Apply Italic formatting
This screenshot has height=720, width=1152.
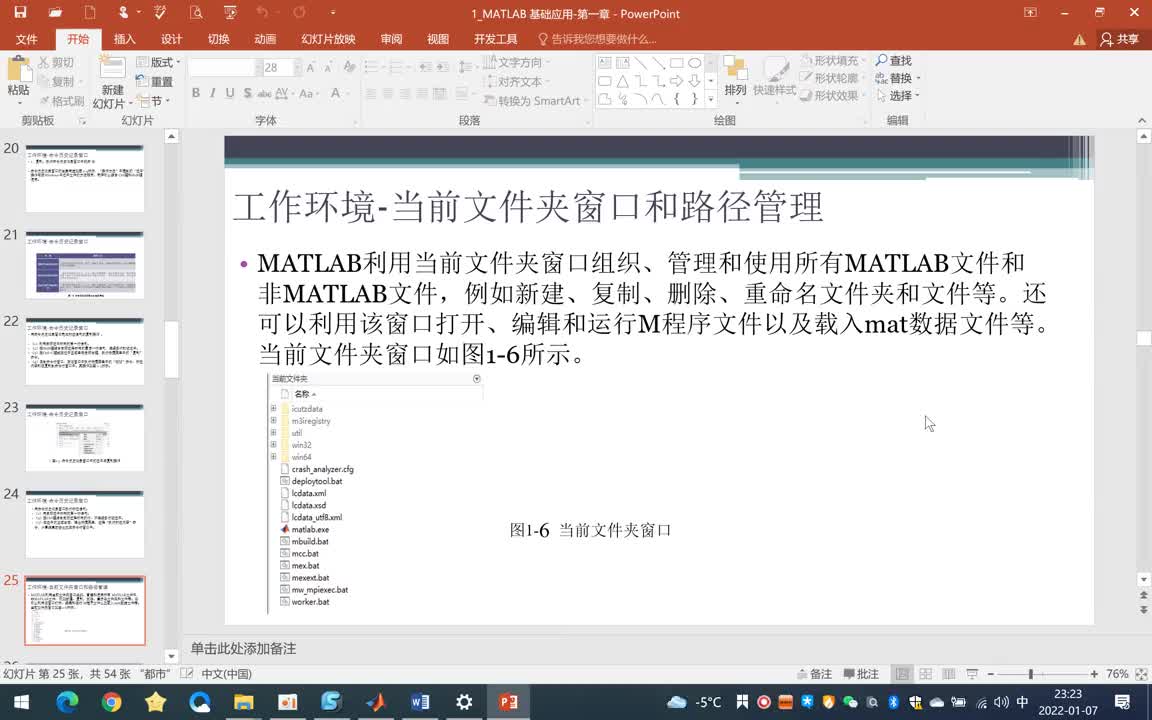coord(212,93)
